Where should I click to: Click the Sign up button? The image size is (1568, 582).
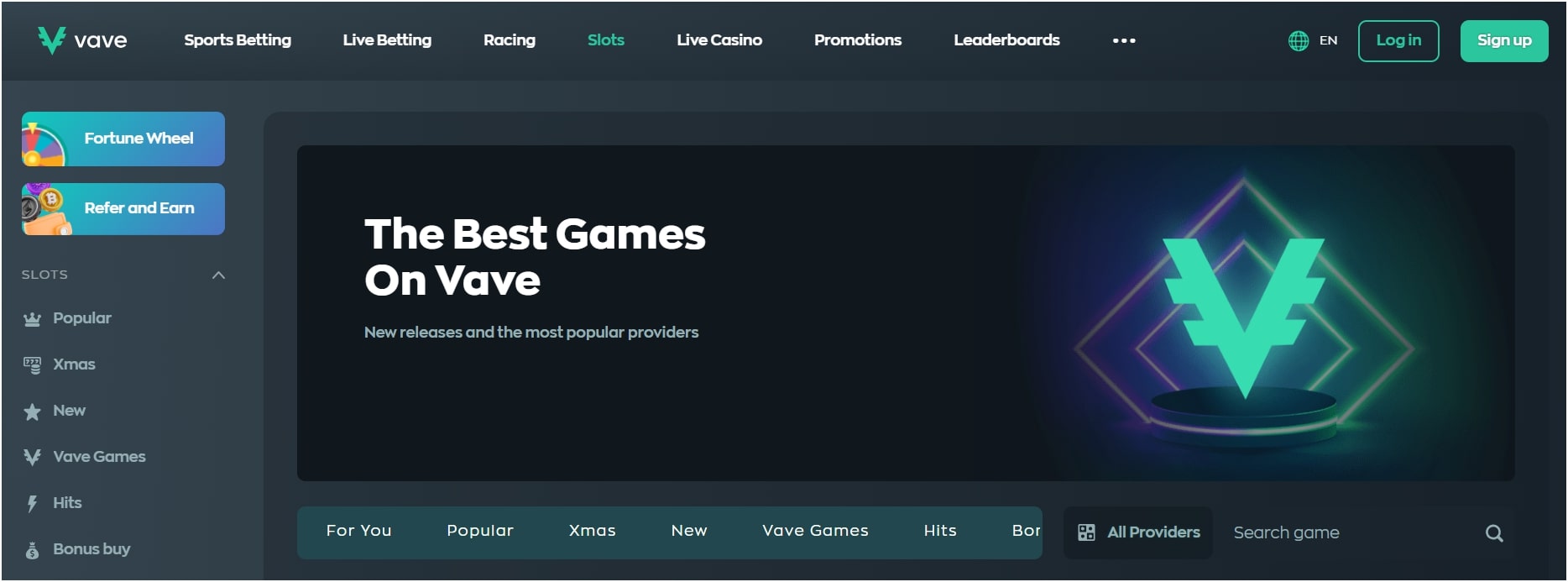[x=1504, y=40]
